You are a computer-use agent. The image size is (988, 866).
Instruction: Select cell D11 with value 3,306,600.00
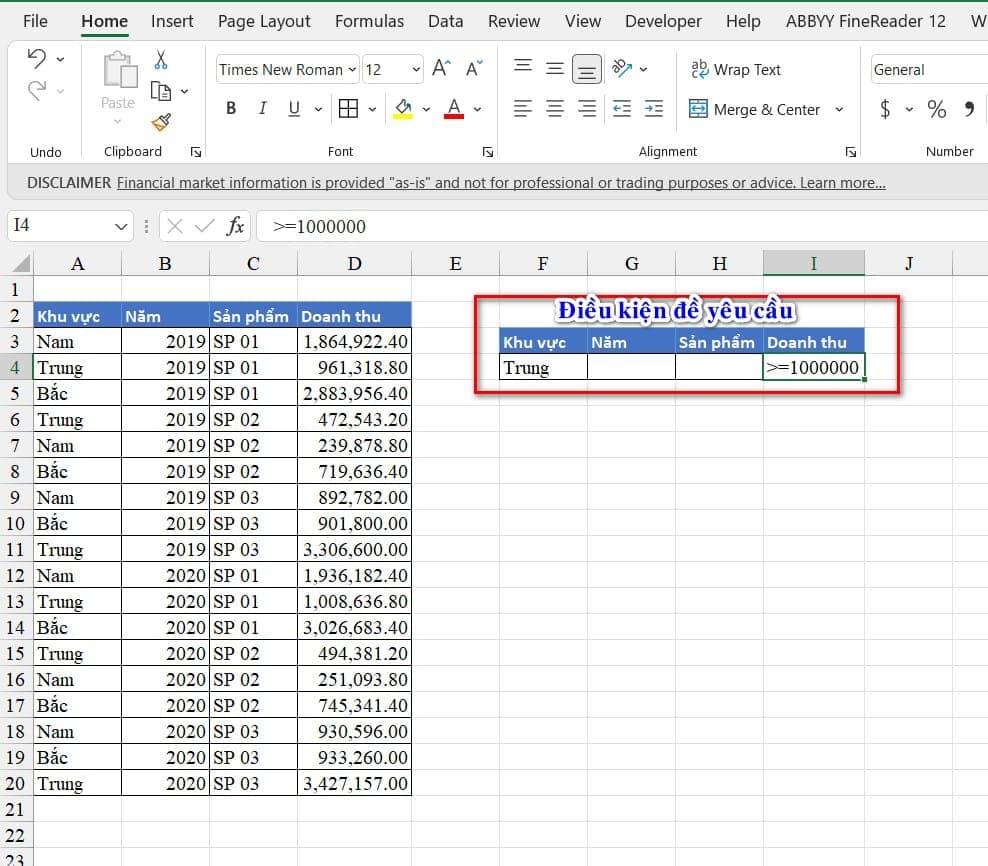coord(354,549)
